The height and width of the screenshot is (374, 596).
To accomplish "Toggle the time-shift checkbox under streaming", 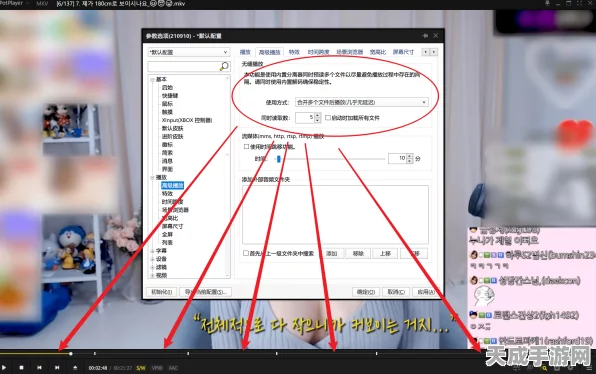I will (246, 146).
